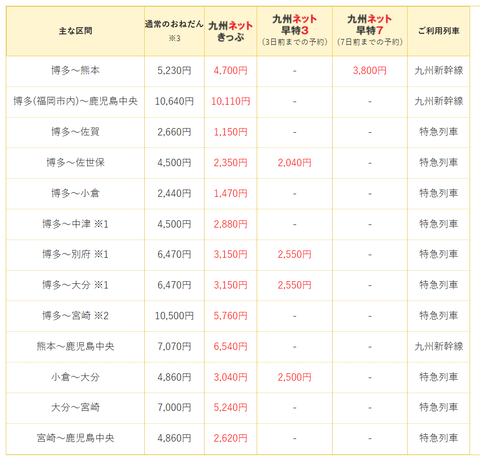Screen dimensions: 480x465
Task: Click the 3,040円 net ticket price
Action: 230,377
